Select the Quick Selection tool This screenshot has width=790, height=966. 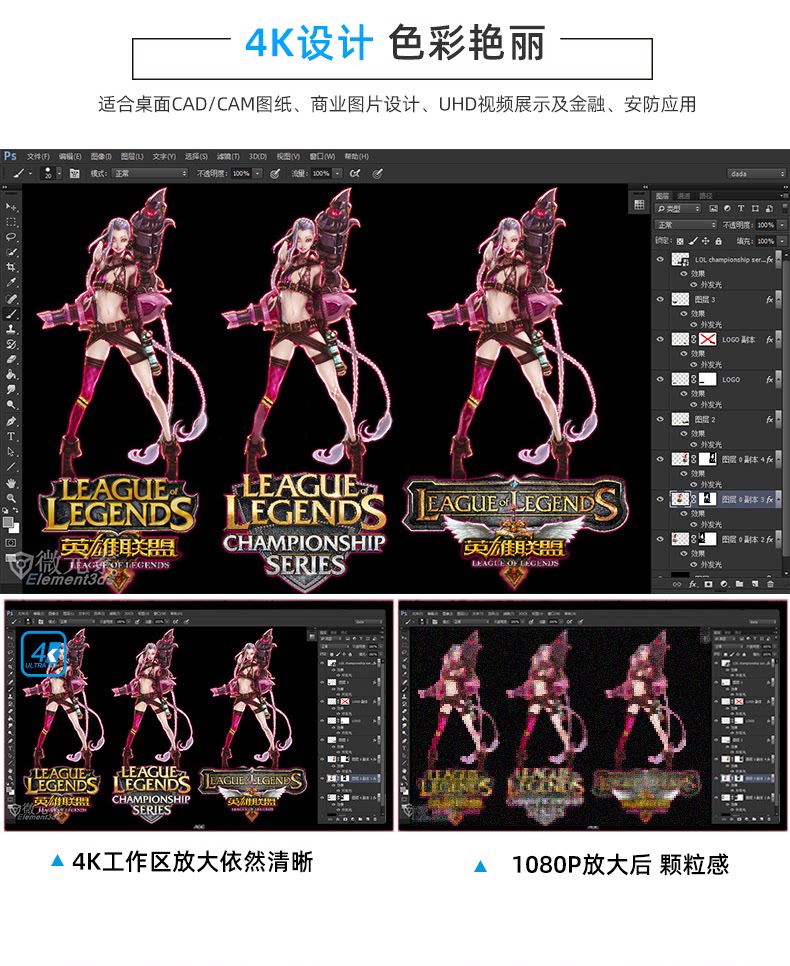pos(11,253)
